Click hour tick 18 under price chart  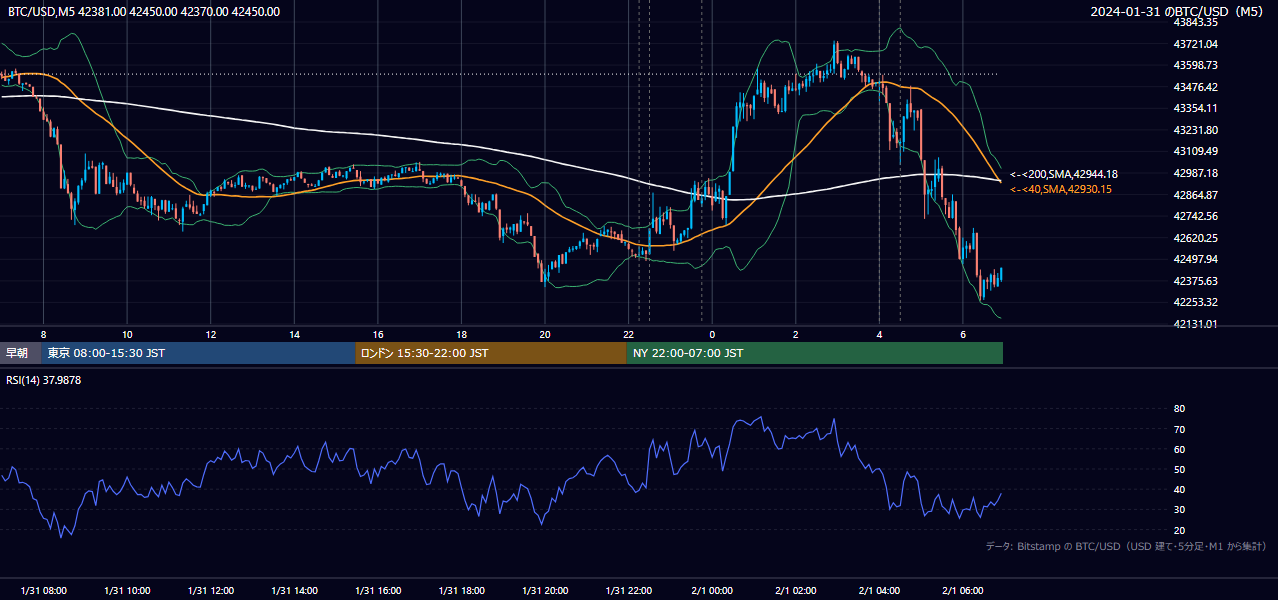tap(461, 334)
